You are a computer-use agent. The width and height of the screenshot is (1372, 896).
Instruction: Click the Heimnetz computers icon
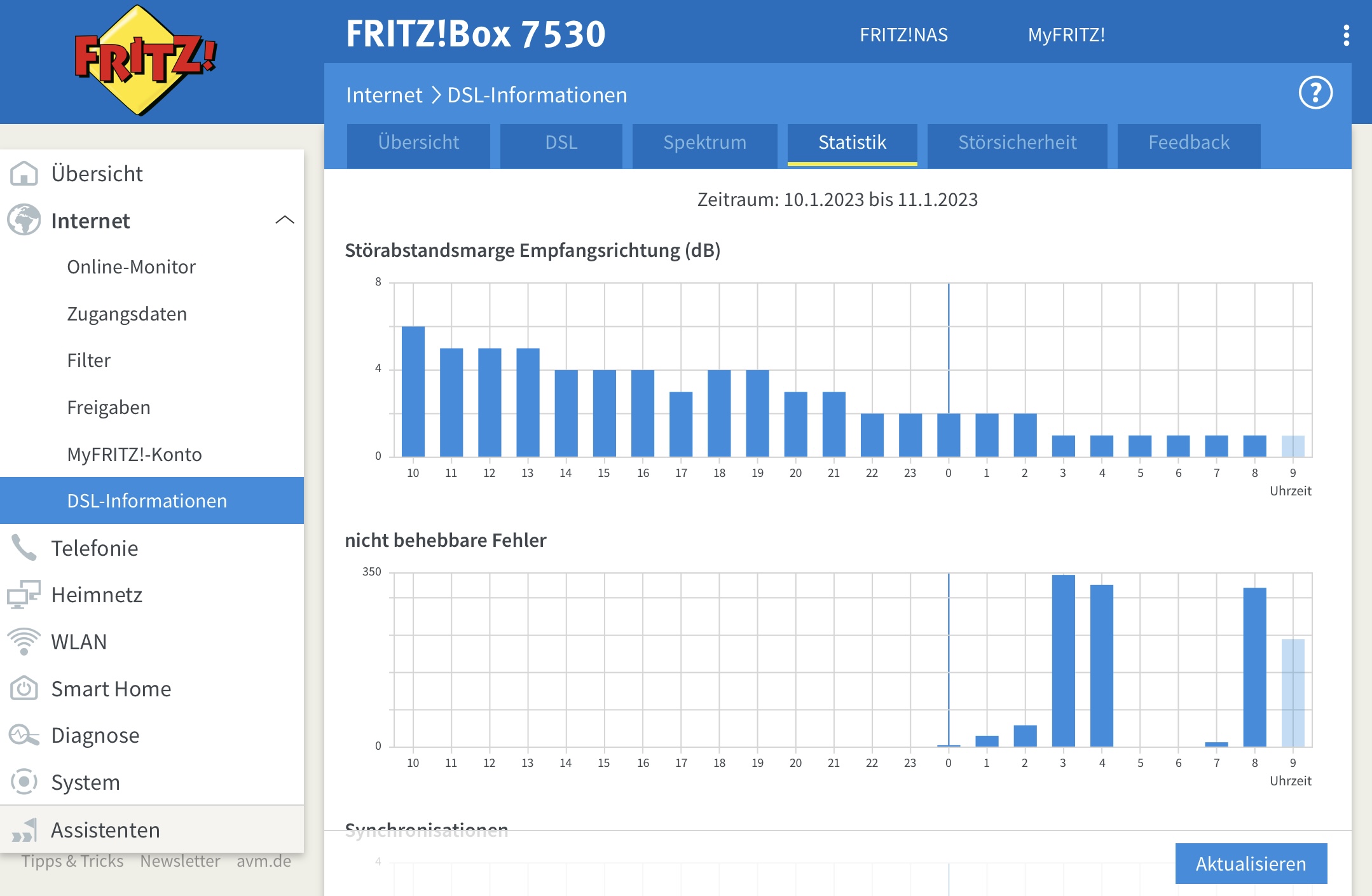pos(24,595)
